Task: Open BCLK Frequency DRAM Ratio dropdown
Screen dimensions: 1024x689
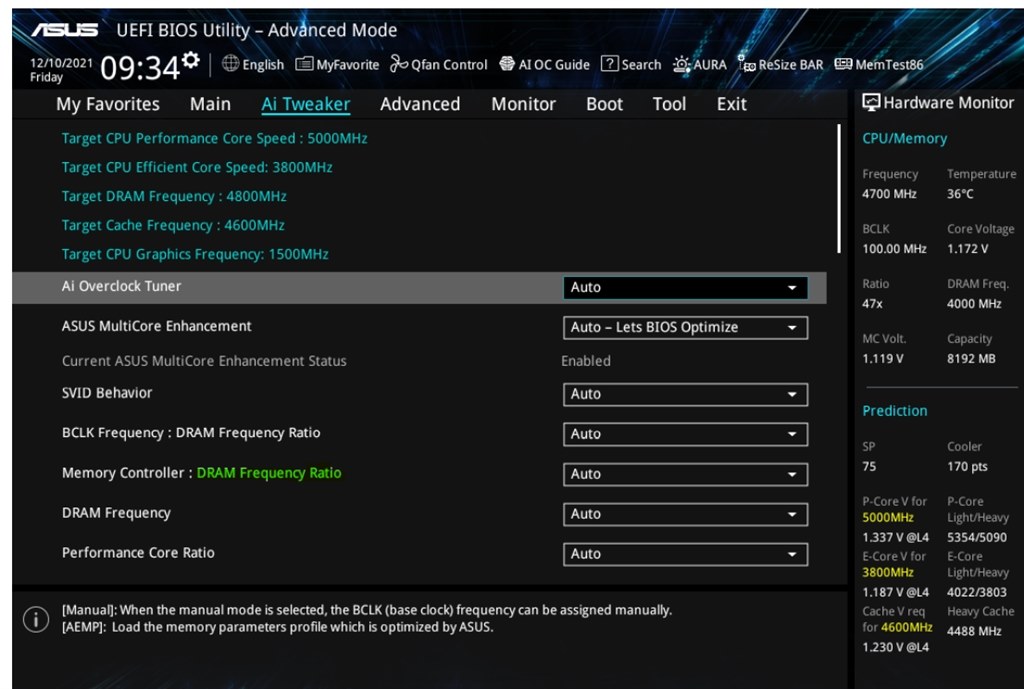Action: pos(685,434)
